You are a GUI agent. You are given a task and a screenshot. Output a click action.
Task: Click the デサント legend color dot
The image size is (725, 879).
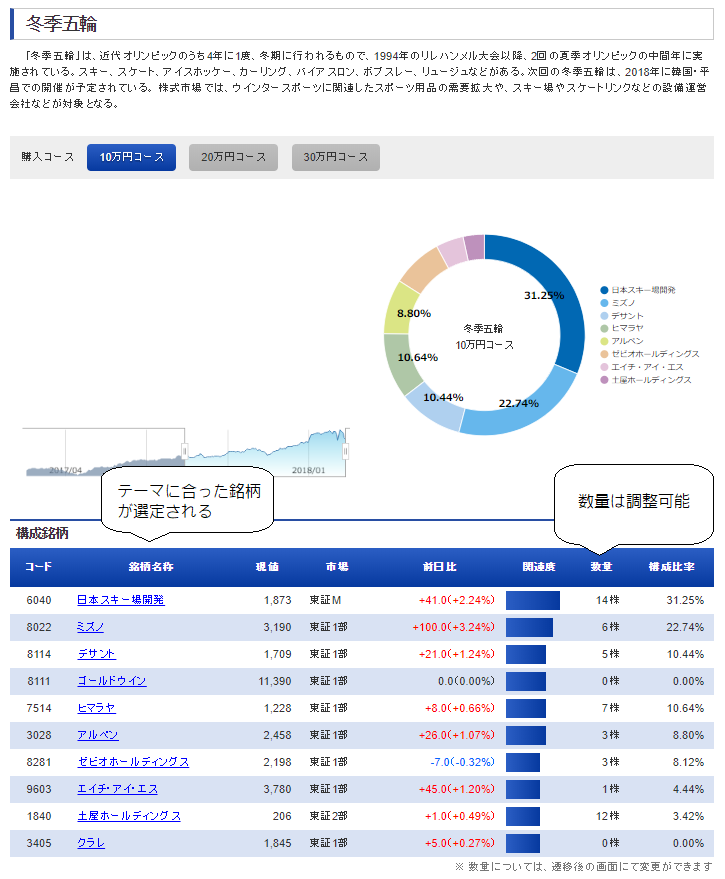[x=604, y=316]
